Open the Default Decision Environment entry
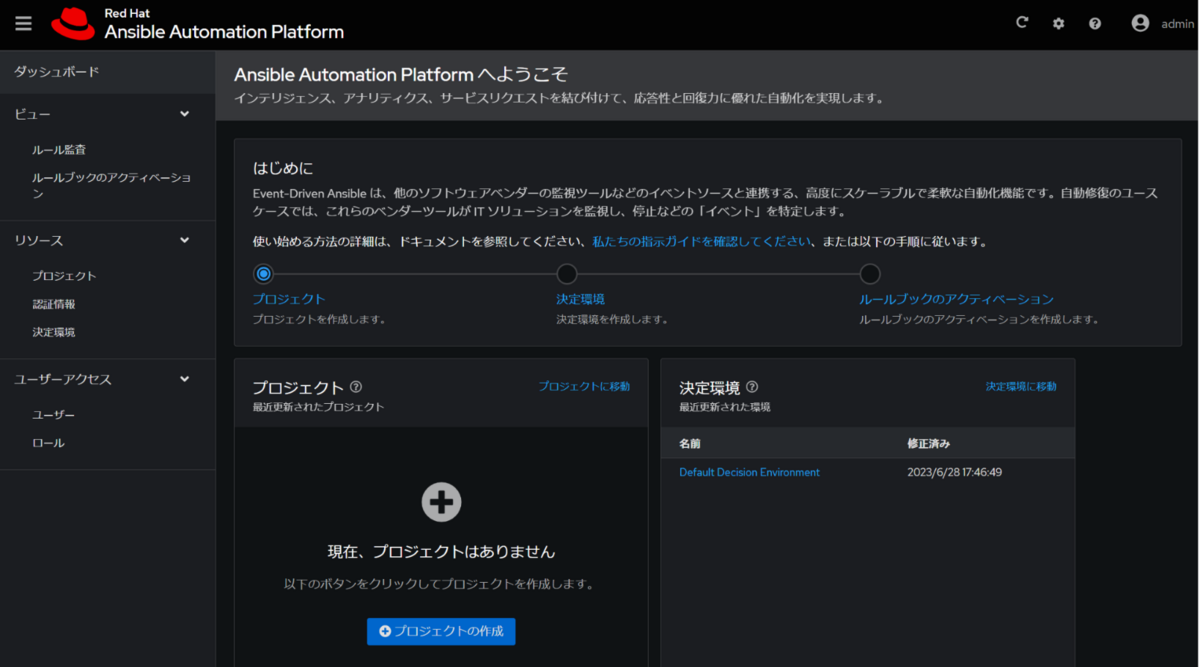 point(749,471)
